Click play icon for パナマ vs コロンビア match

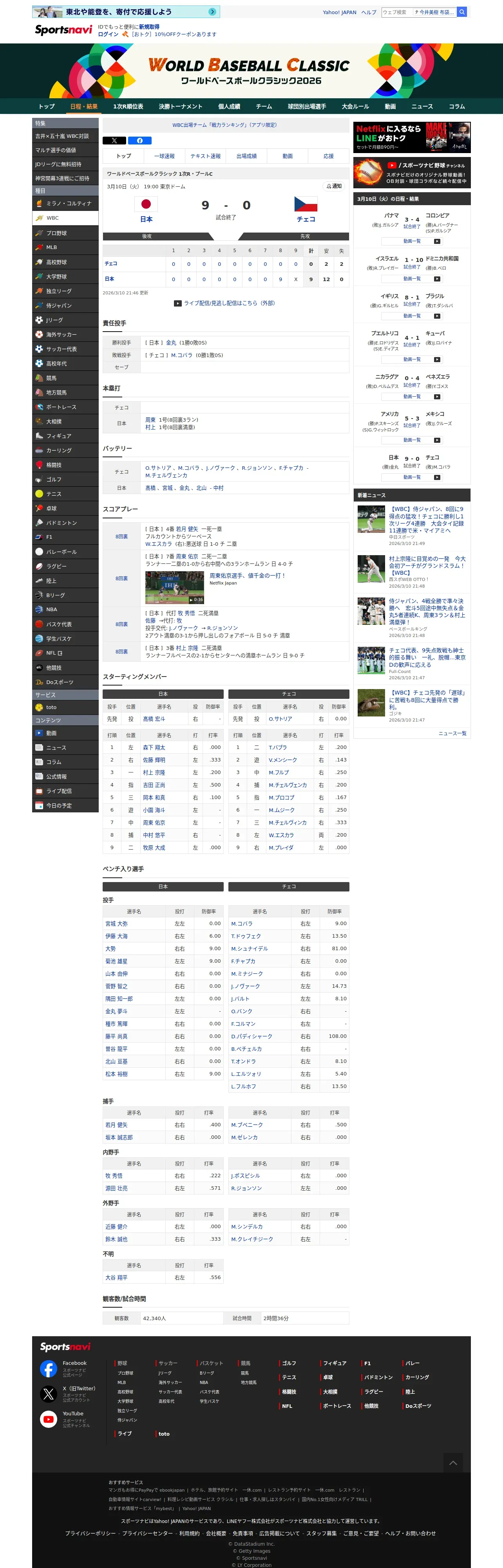[437, 242]
